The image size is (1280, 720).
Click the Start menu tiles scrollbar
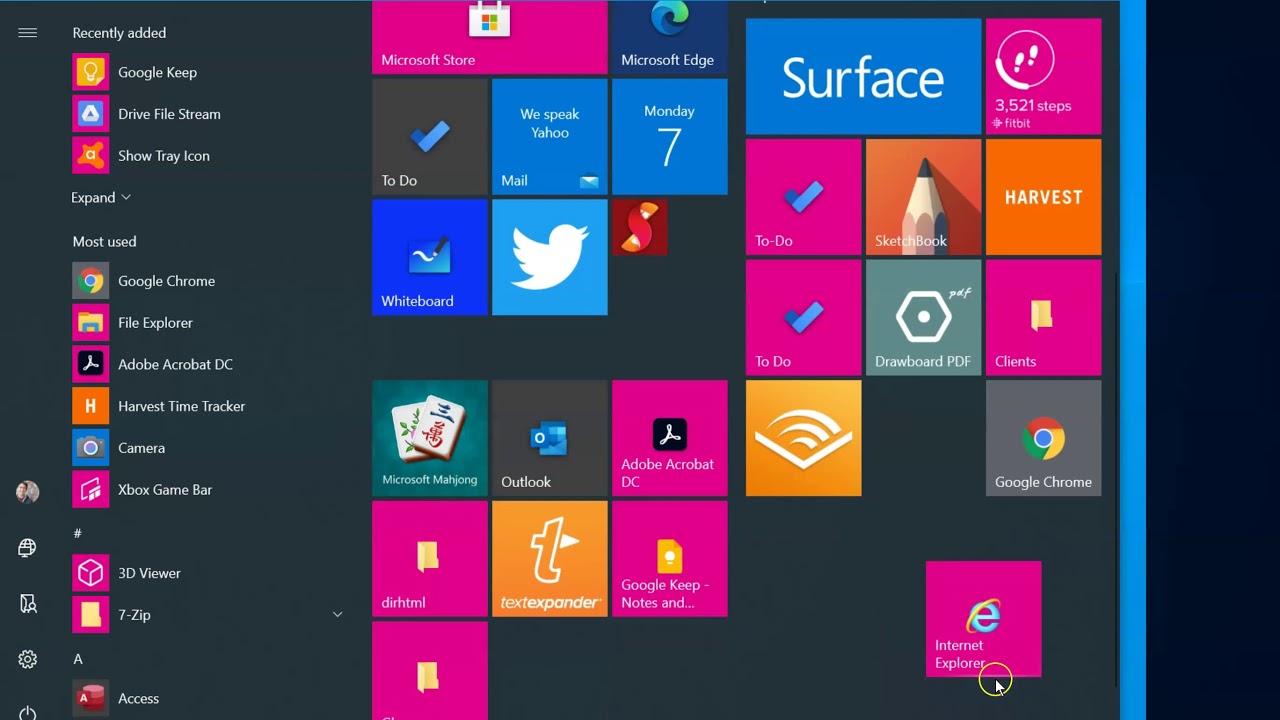pyautogui.click(x=1116, y=478)
